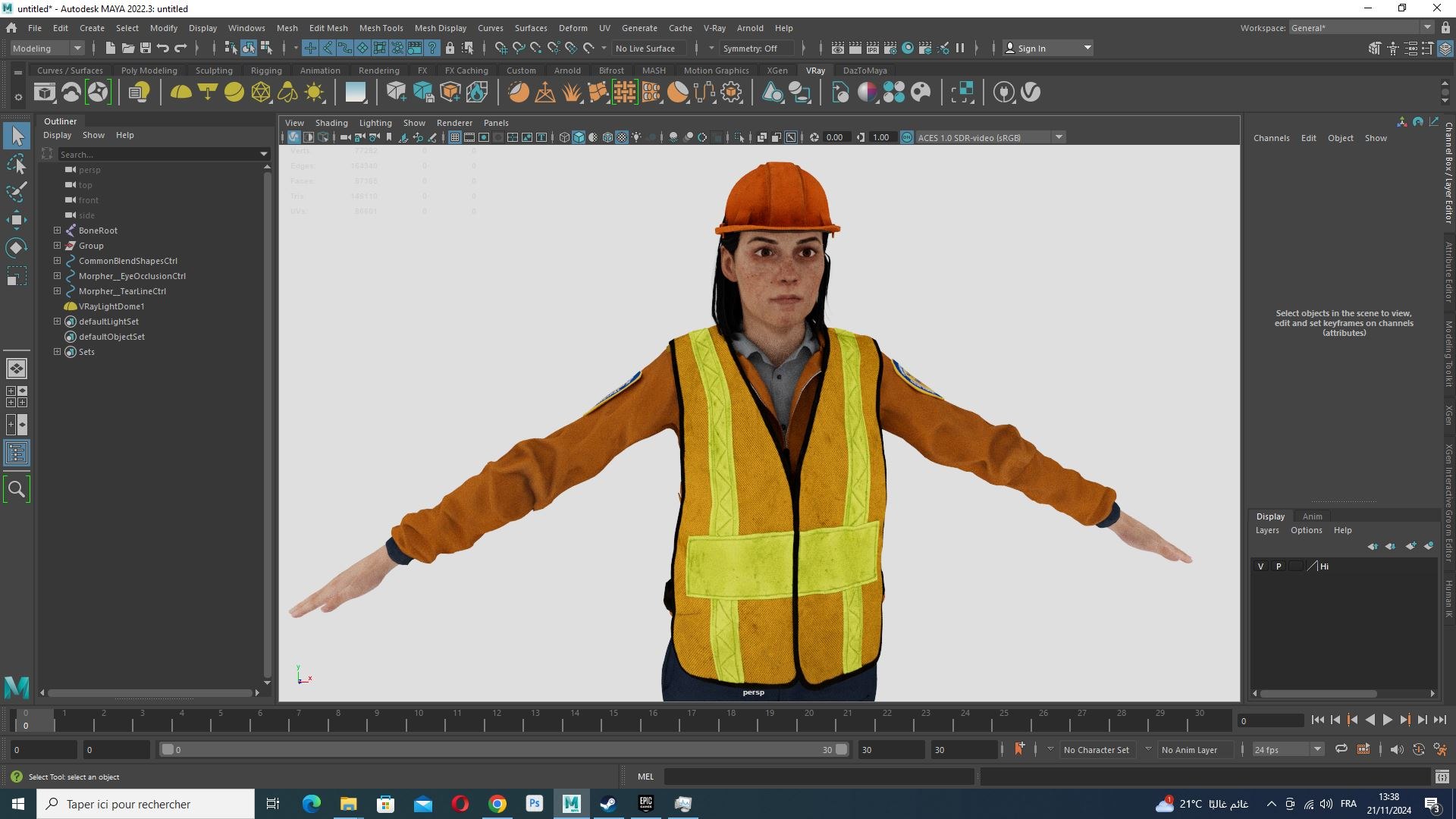Click the MEL command line input
This screenshot has height=819, width=1456.
click(x=818, y=777)
